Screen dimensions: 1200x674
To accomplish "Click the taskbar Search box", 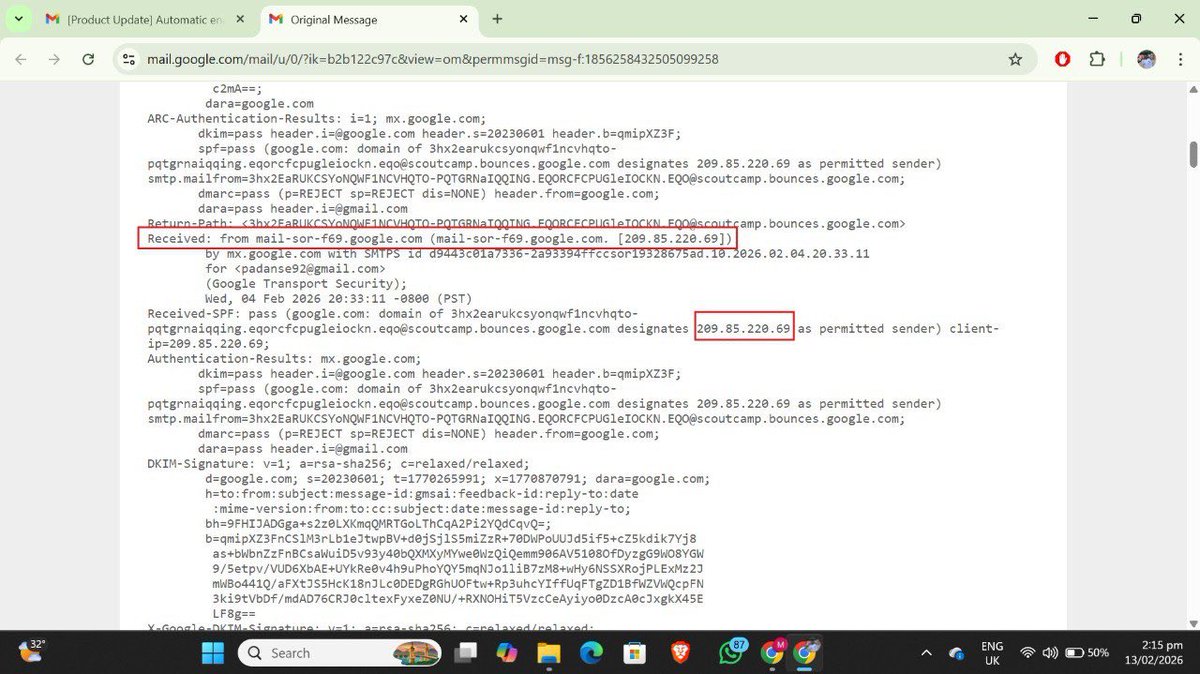I will pos(342,653).
